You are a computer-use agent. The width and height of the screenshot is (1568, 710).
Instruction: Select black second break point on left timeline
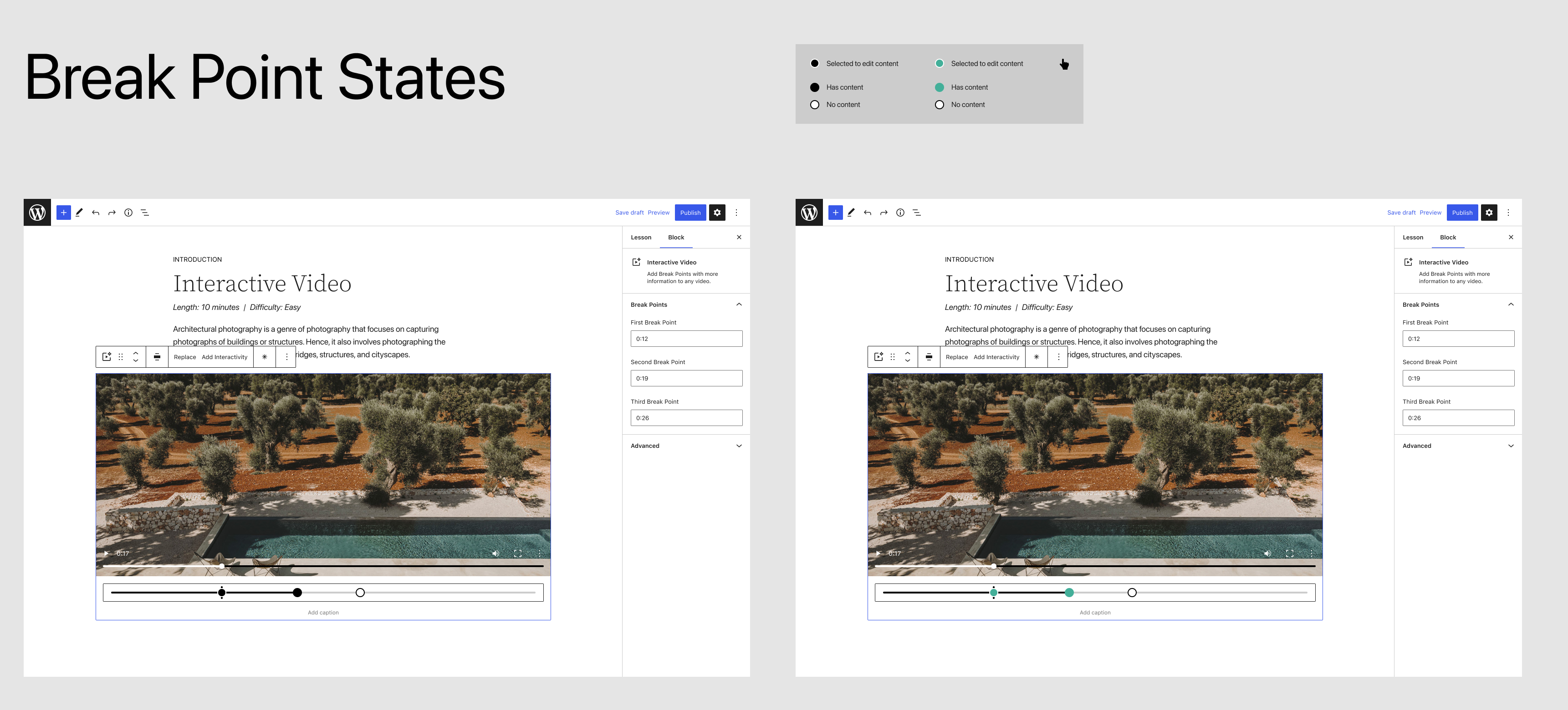point(297,593)
